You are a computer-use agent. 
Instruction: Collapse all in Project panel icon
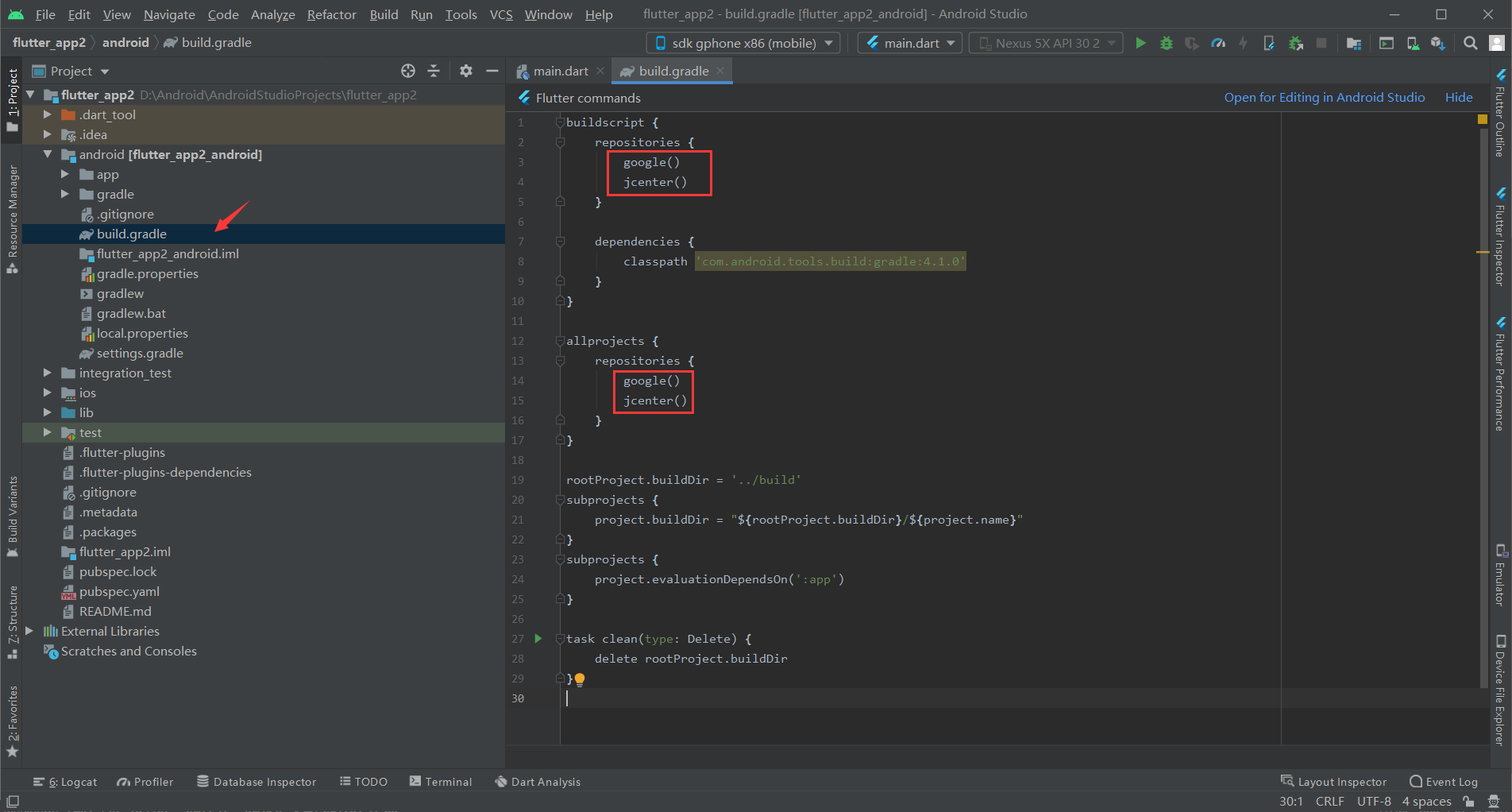(x=434, y=71)
